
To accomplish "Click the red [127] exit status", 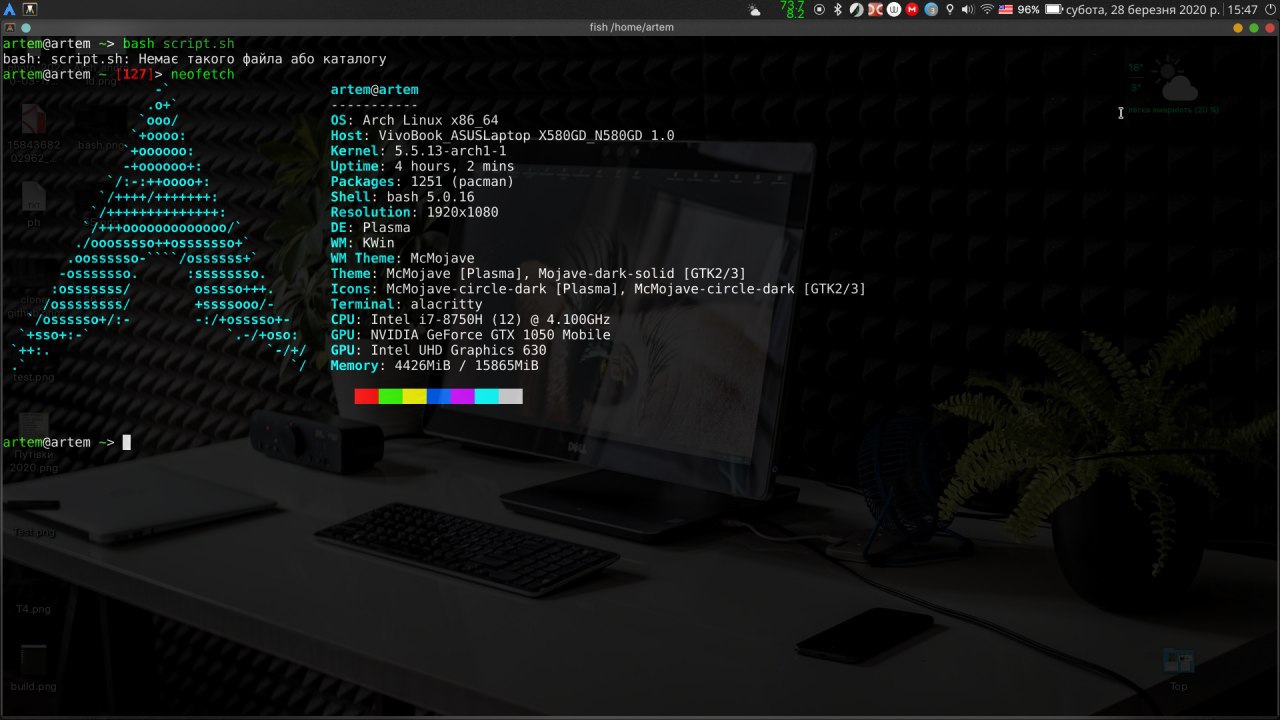I will pyautogui.click(x=135, y=74).
